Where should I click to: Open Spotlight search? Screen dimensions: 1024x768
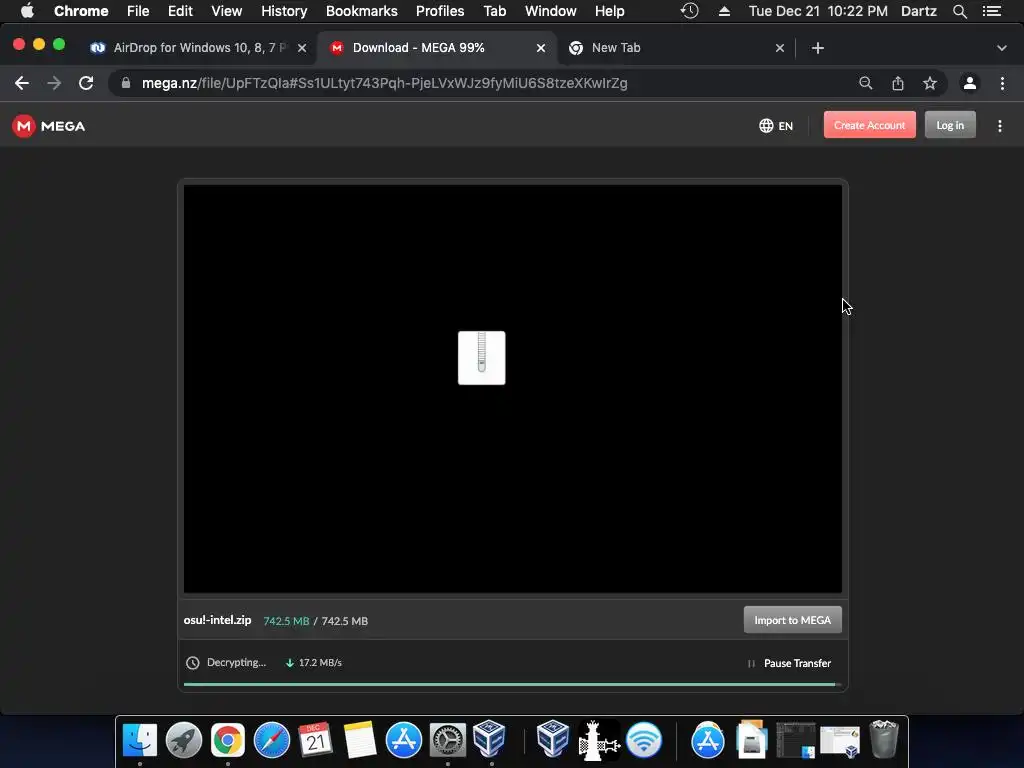click(x=959, y=11)
